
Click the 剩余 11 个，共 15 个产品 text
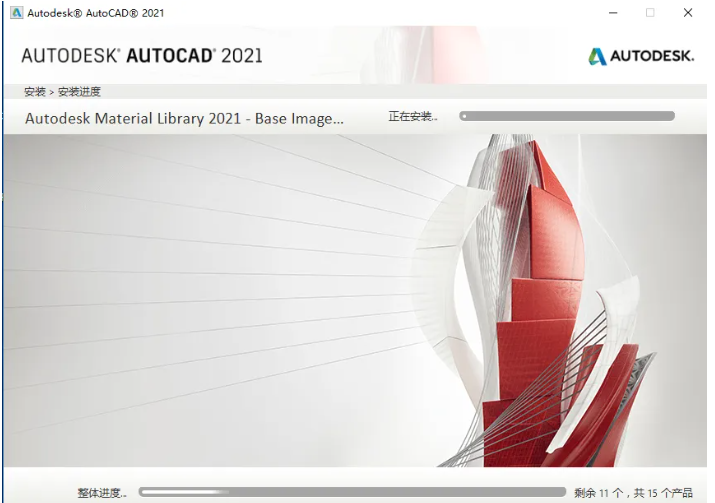[x=633, y=493]
